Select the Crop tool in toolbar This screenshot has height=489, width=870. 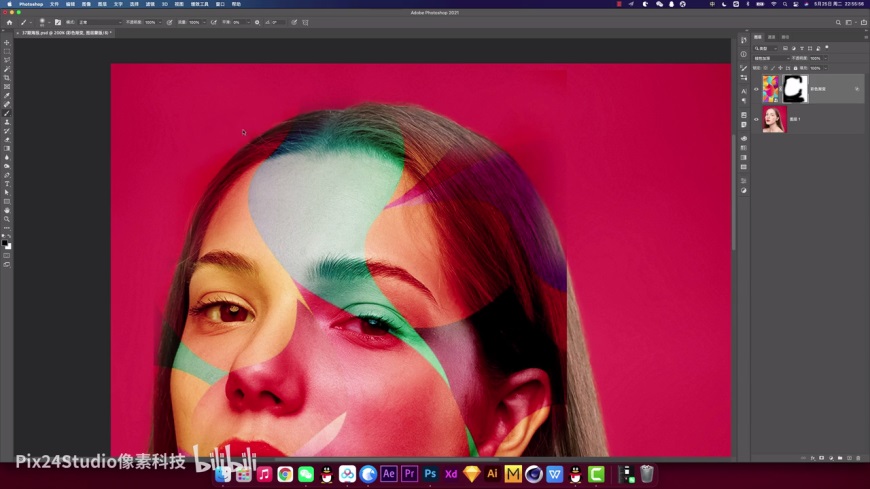(x=7, y=78)
